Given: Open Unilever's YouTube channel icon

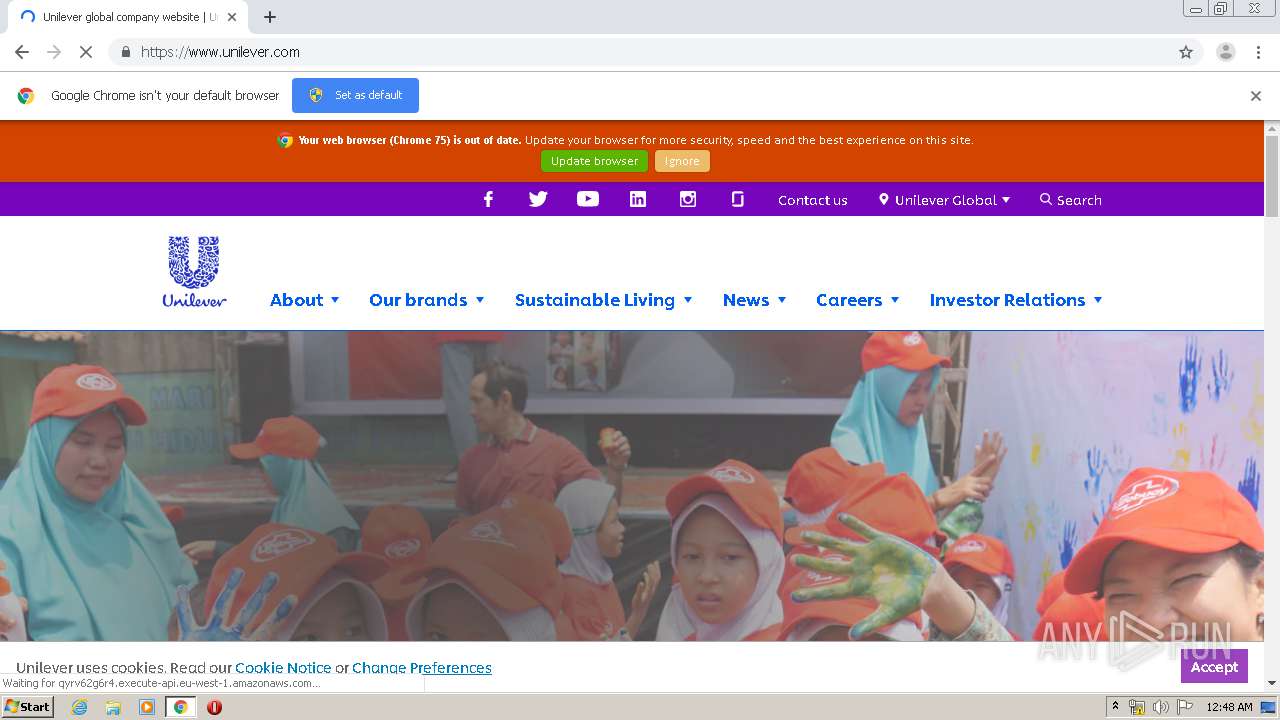Looking at the screenshot, I should coord(588,199).
